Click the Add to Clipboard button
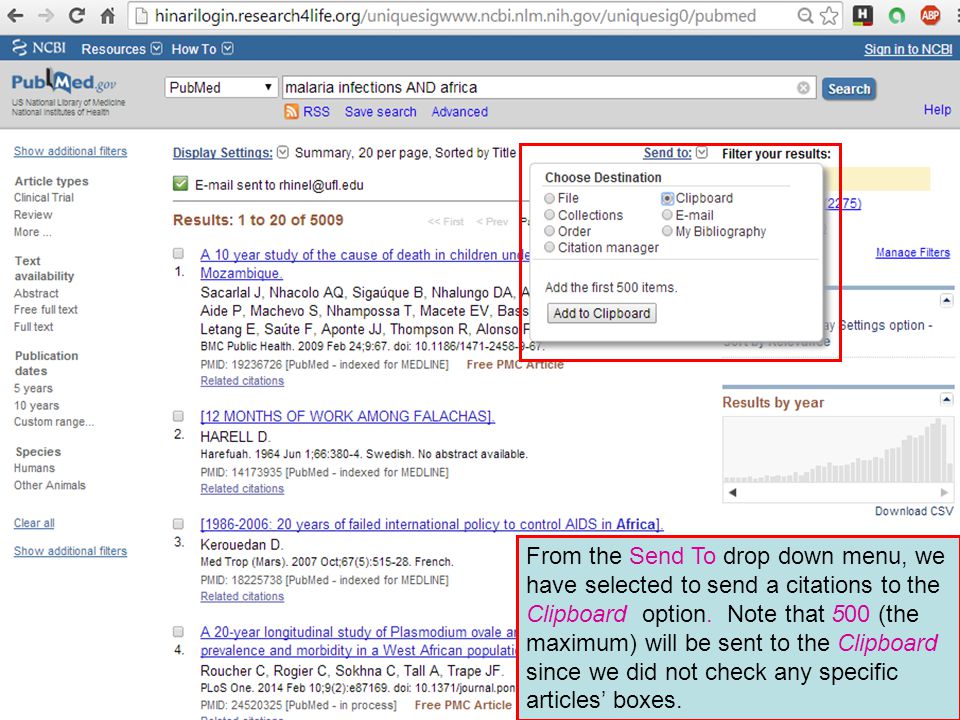The width and height of the screenshot is (960, 720). pos(602,313)
